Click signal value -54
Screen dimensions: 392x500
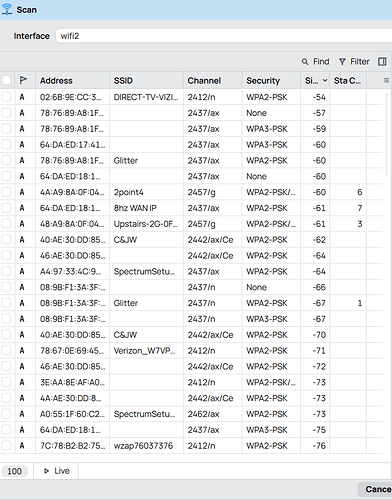point(319,97)
